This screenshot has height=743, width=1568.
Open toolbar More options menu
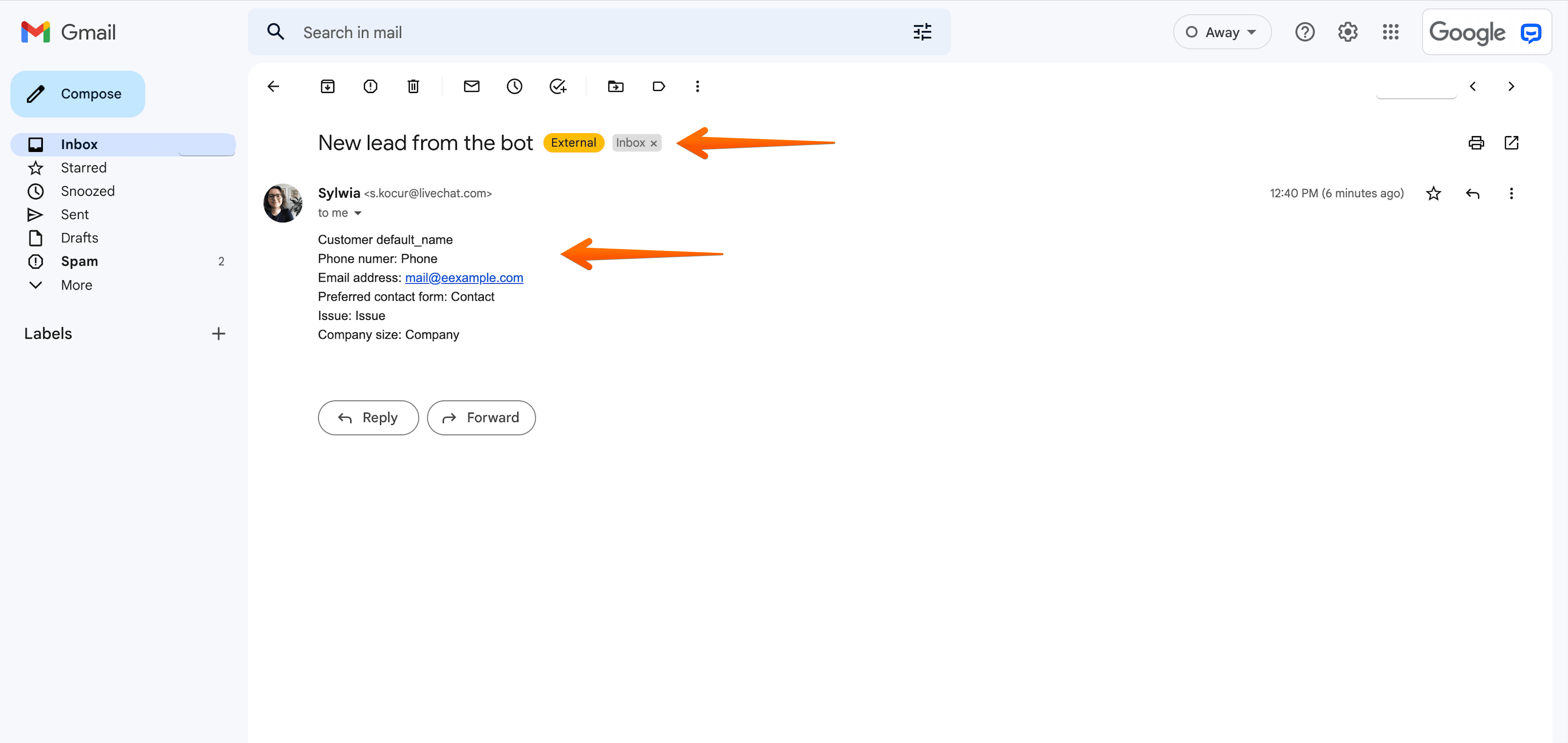click(698, 86)
